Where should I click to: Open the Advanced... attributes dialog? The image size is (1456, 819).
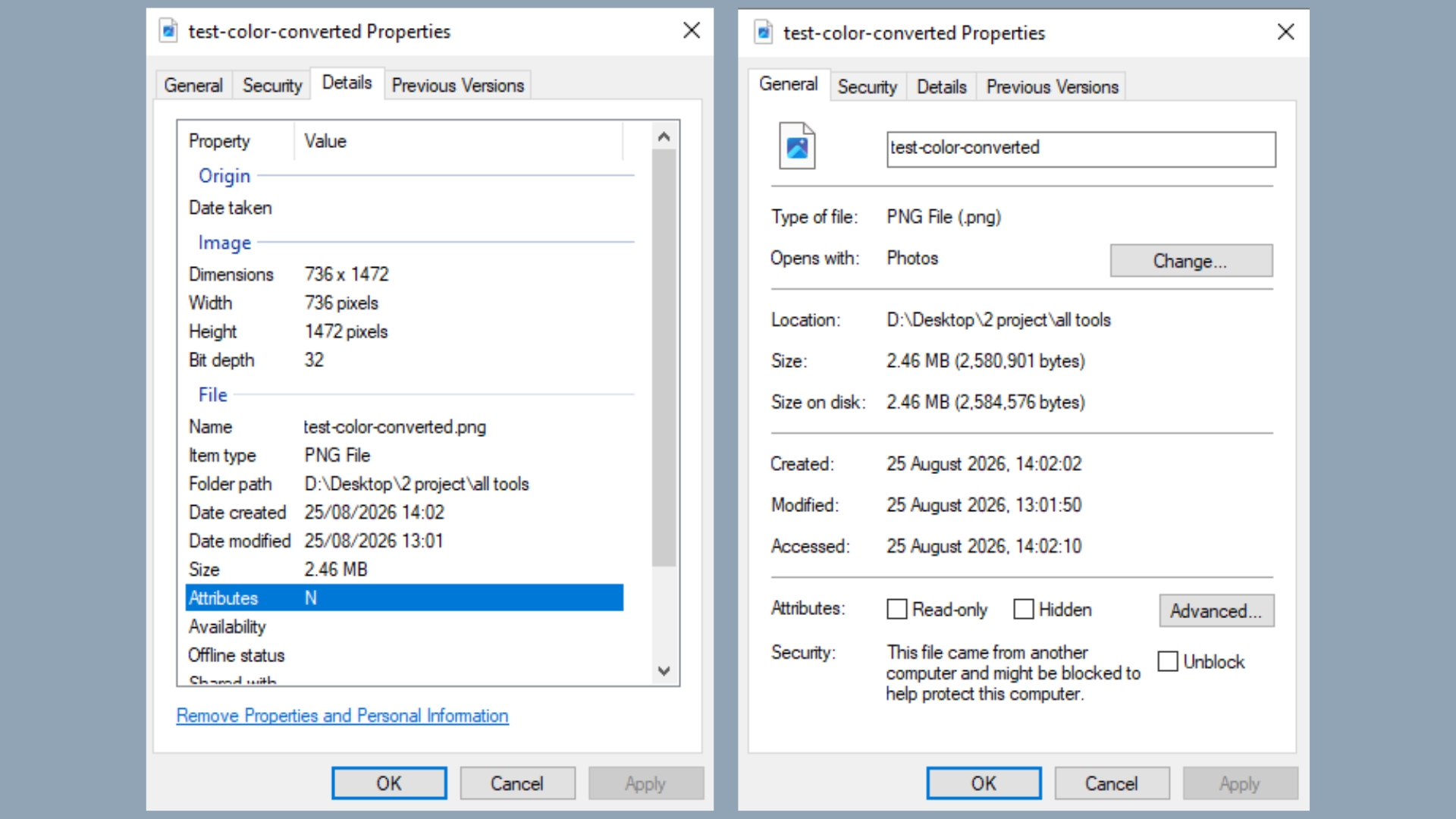(x=1216, y=611)
